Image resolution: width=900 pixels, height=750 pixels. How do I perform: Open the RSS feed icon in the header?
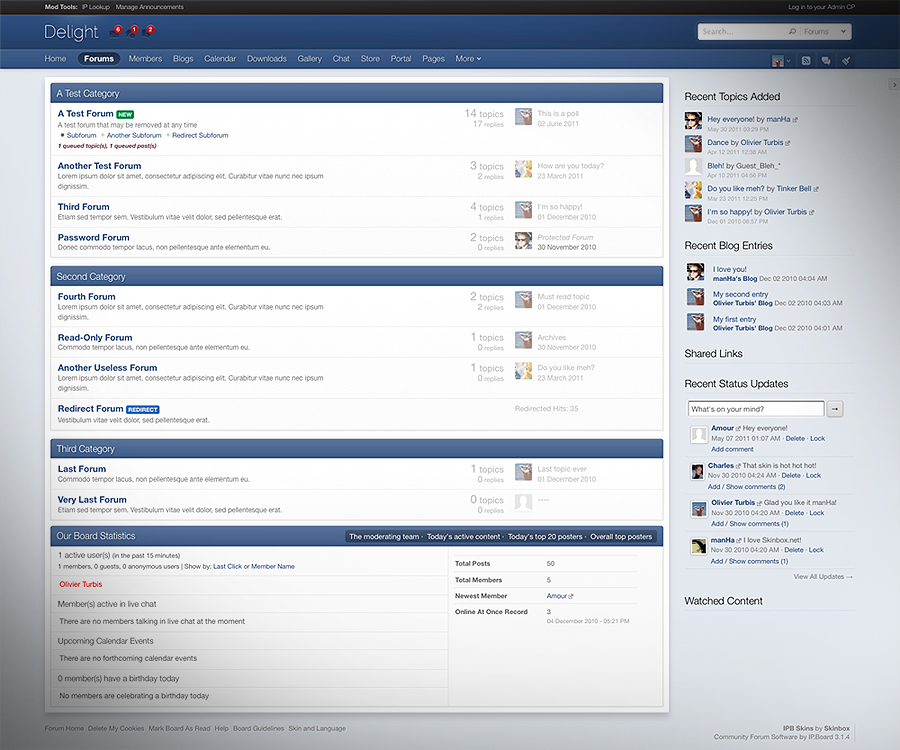coord(807,60)
